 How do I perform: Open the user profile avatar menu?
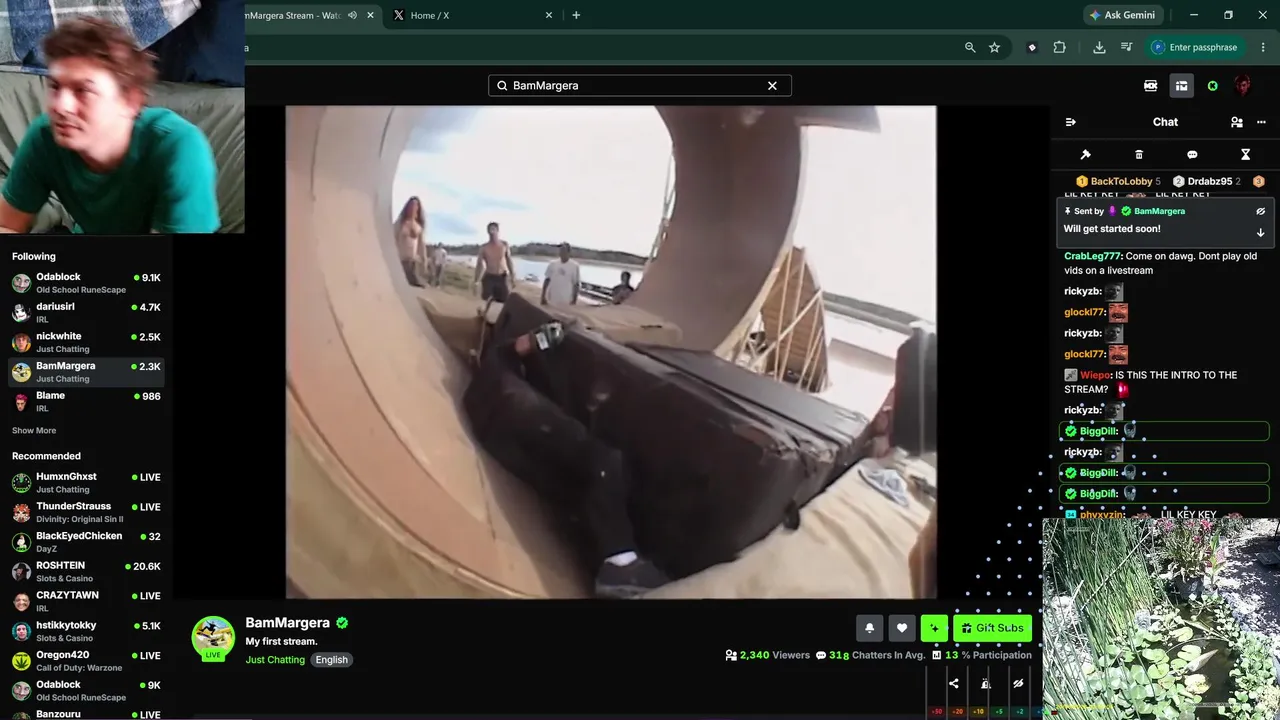(1243, 86)
